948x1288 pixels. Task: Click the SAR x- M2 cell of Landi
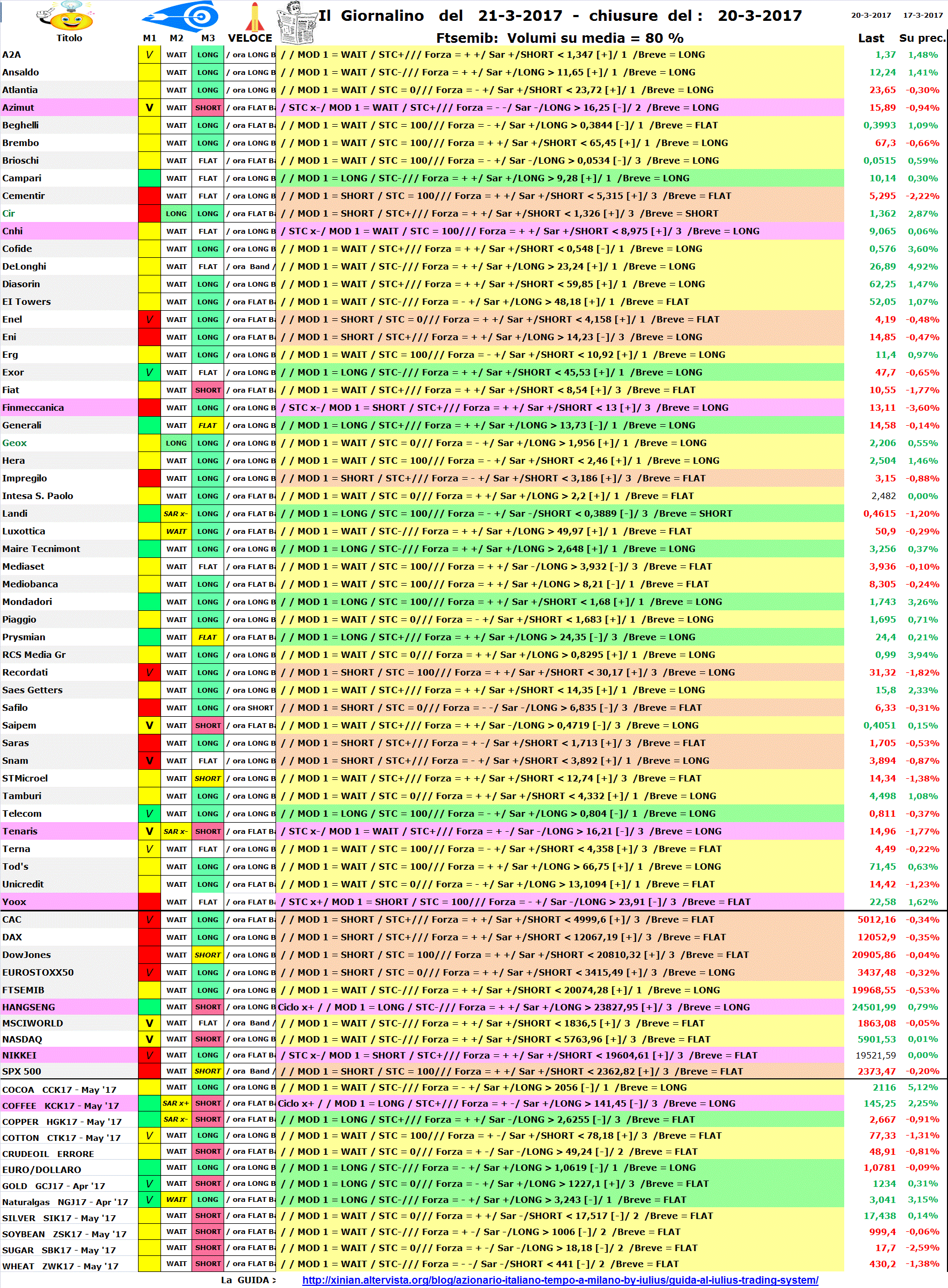pyautogui.click(x=176, y=513)
